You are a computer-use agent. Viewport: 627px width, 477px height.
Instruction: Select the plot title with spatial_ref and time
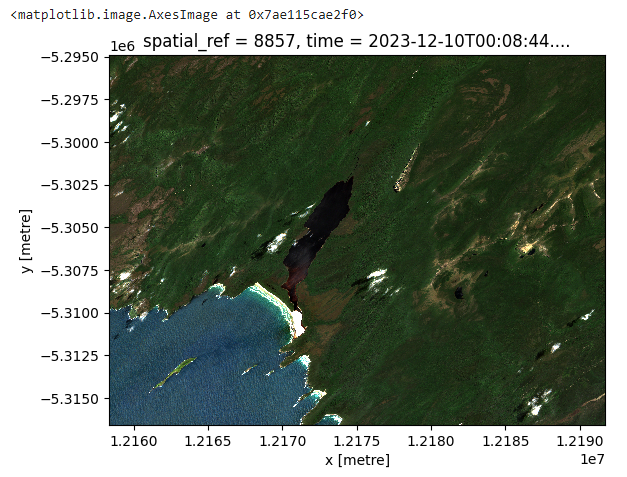coord(356,41)
